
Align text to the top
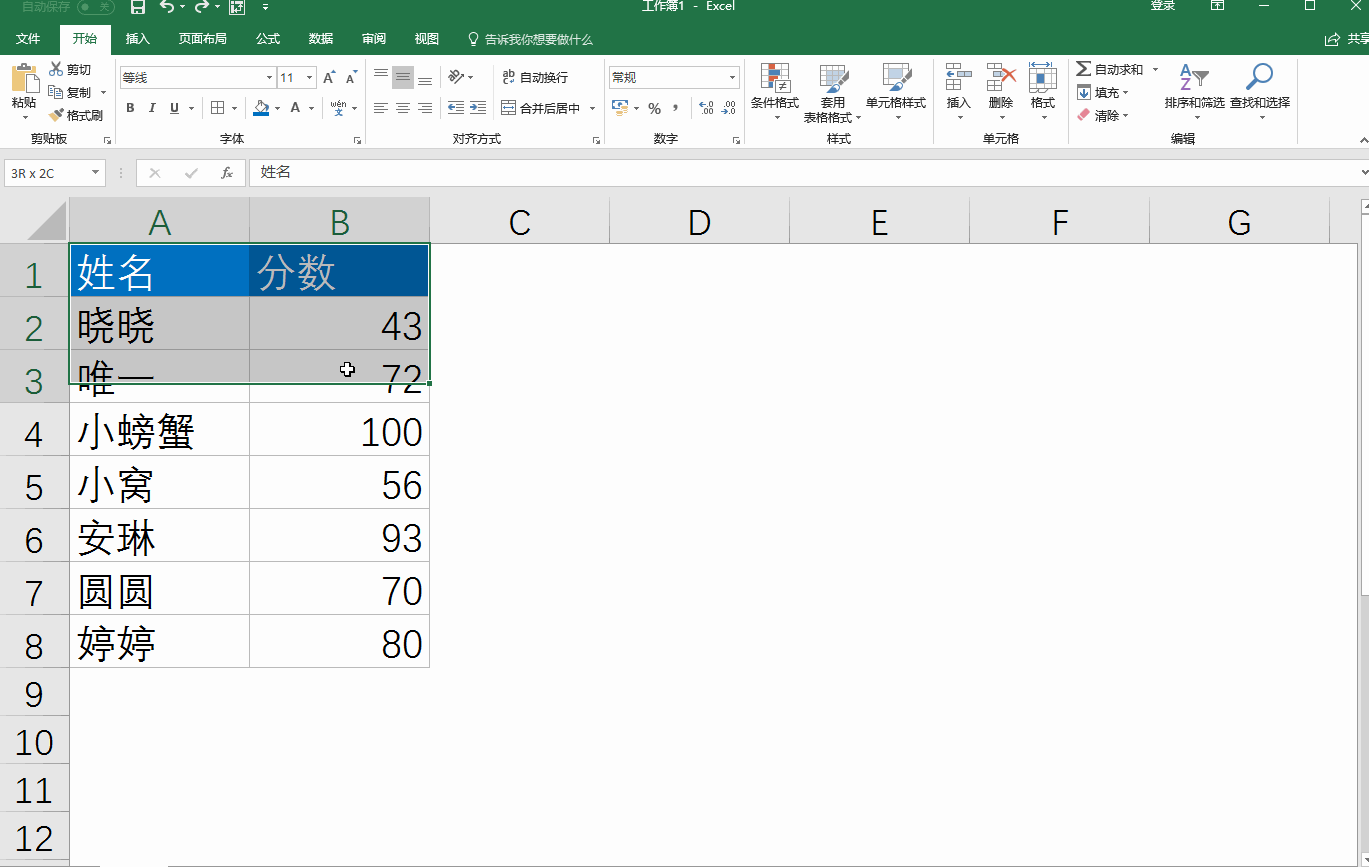click(x=381, y=76)
